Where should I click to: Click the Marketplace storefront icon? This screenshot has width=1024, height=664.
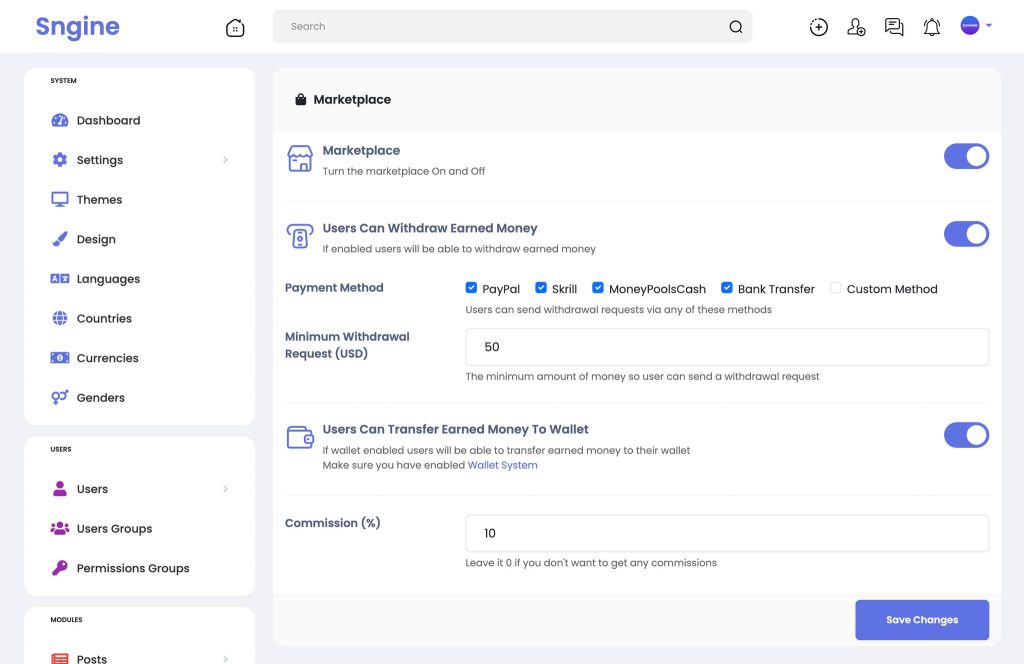click(x=300, y=159)
